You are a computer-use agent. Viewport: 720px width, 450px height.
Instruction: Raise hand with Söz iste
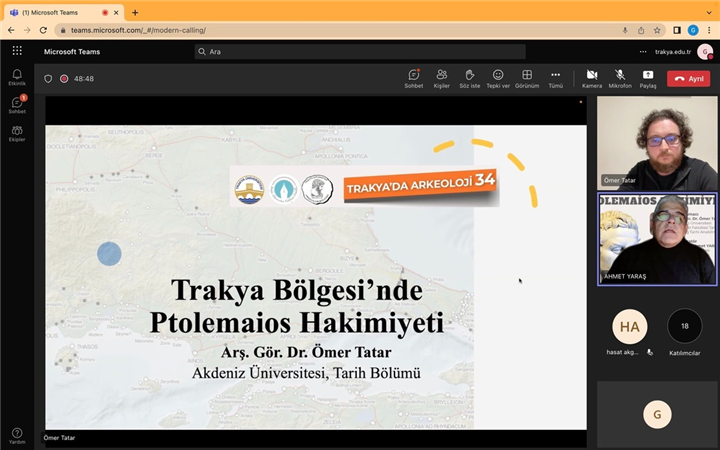coord(470,79)
